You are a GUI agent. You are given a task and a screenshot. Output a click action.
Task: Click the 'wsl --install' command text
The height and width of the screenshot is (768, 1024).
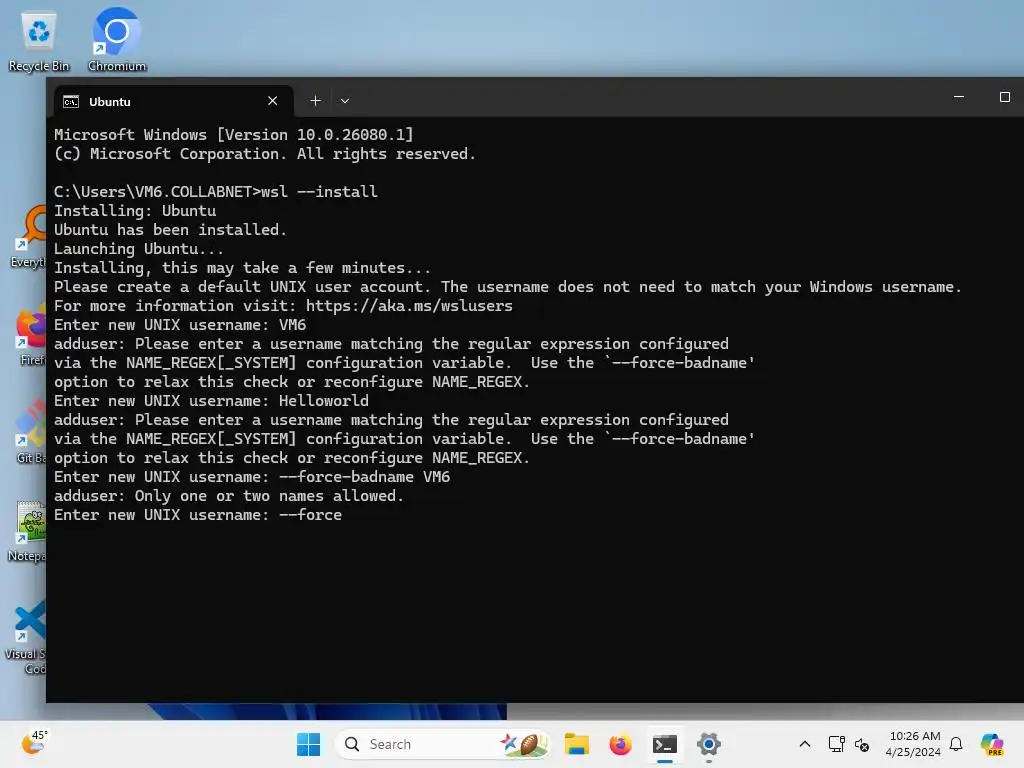(x=319, y=191)
